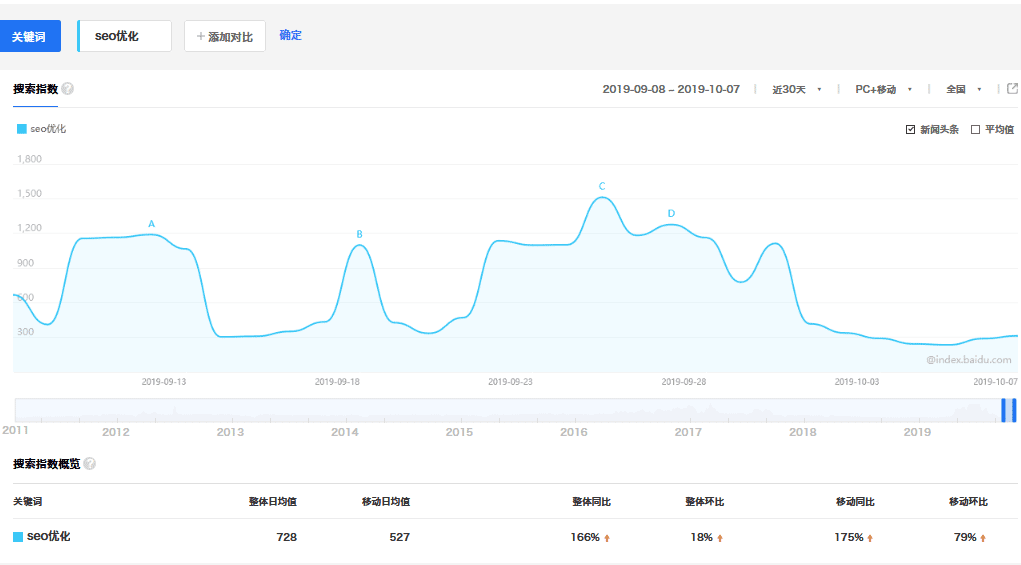Click the blue seo优化 legend square

point(22,129)
